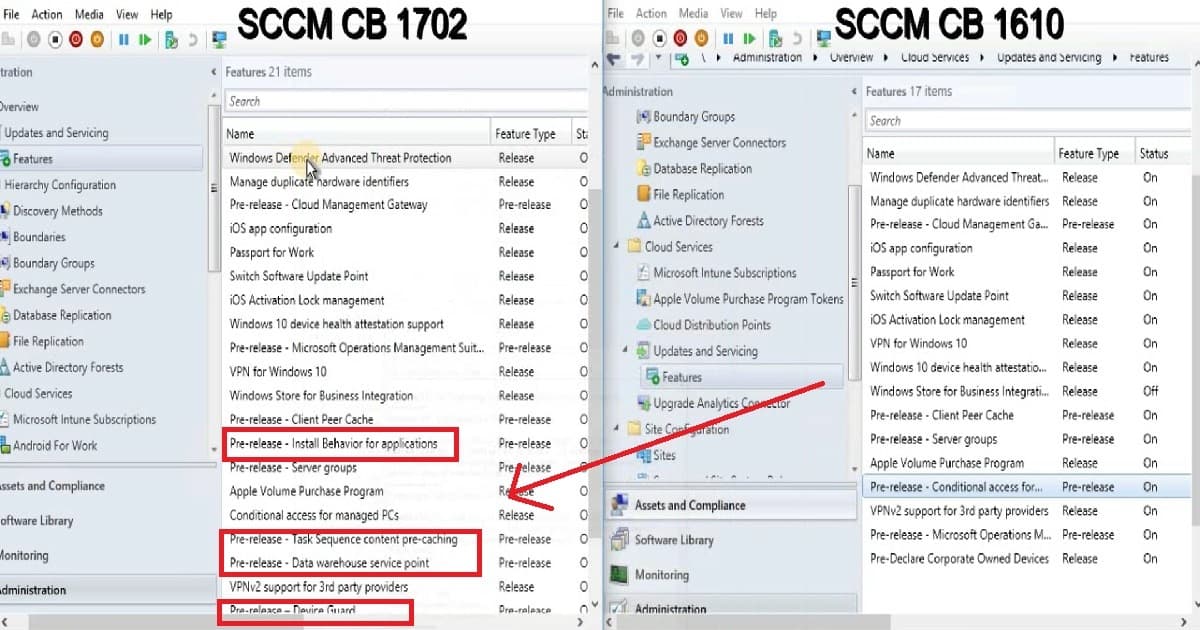Open Action menu in right 1610 window
The height and width of the screenshot is (630, 1200).
pos(651,13)
